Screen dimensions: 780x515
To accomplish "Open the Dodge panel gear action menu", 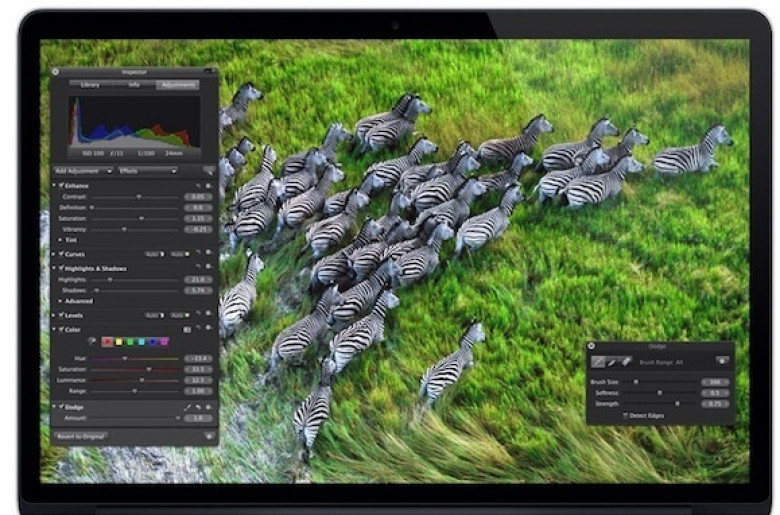I will click(721, 360).
